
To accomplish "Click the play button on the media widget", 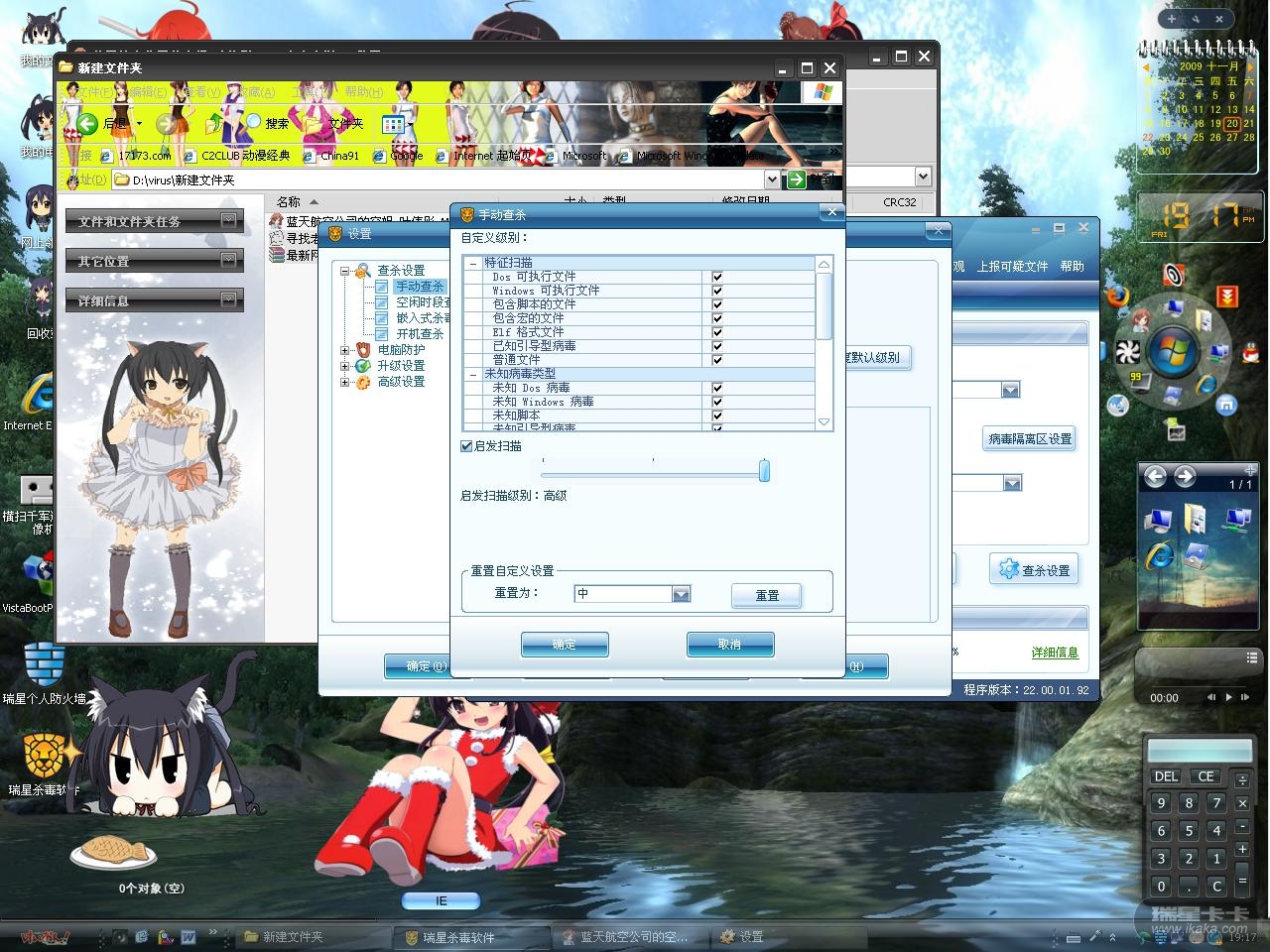I will coord(1229,697).
